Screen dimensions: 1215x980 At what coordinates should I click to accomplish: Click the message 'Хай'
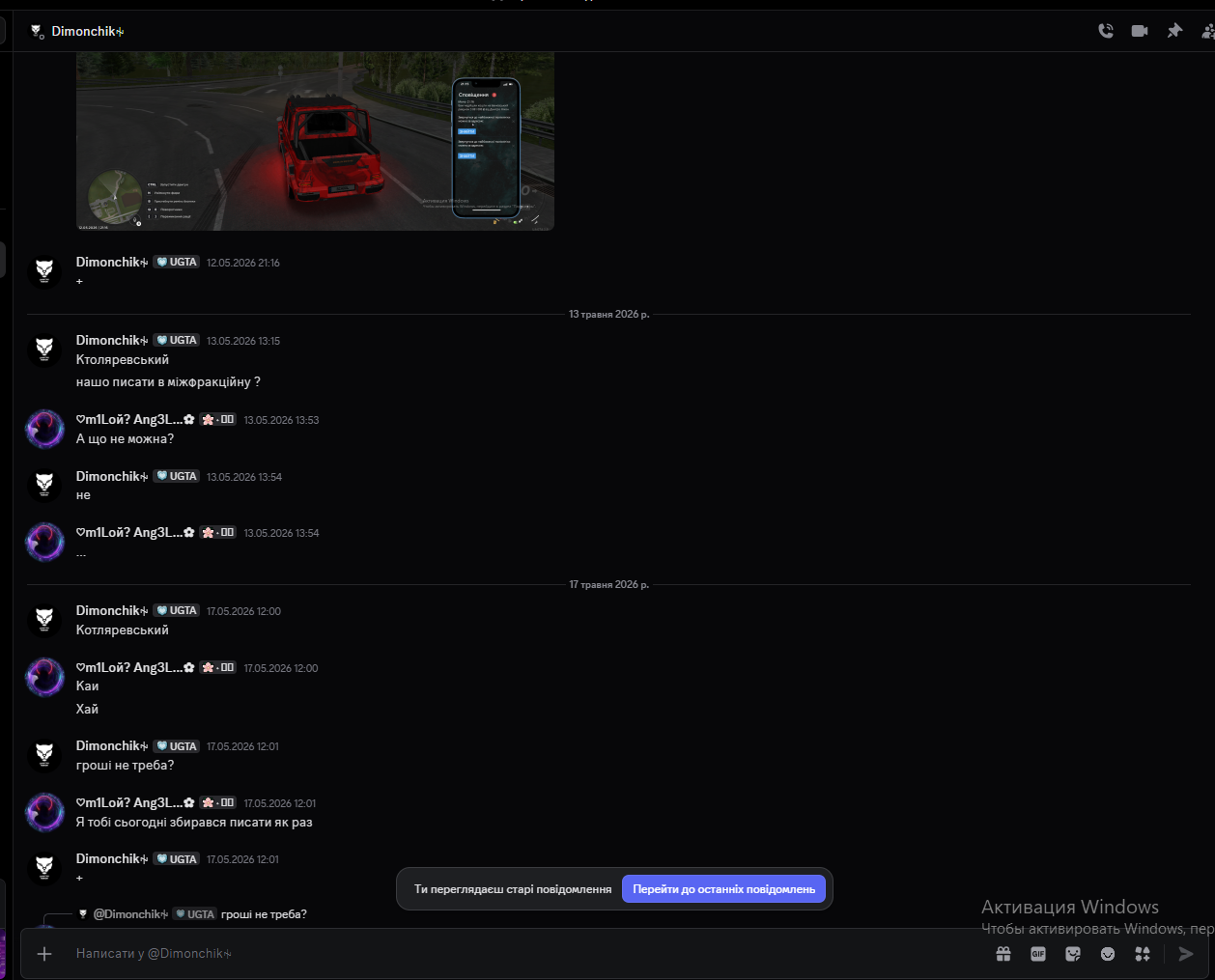pyautogui.click(x=87, y=710)
